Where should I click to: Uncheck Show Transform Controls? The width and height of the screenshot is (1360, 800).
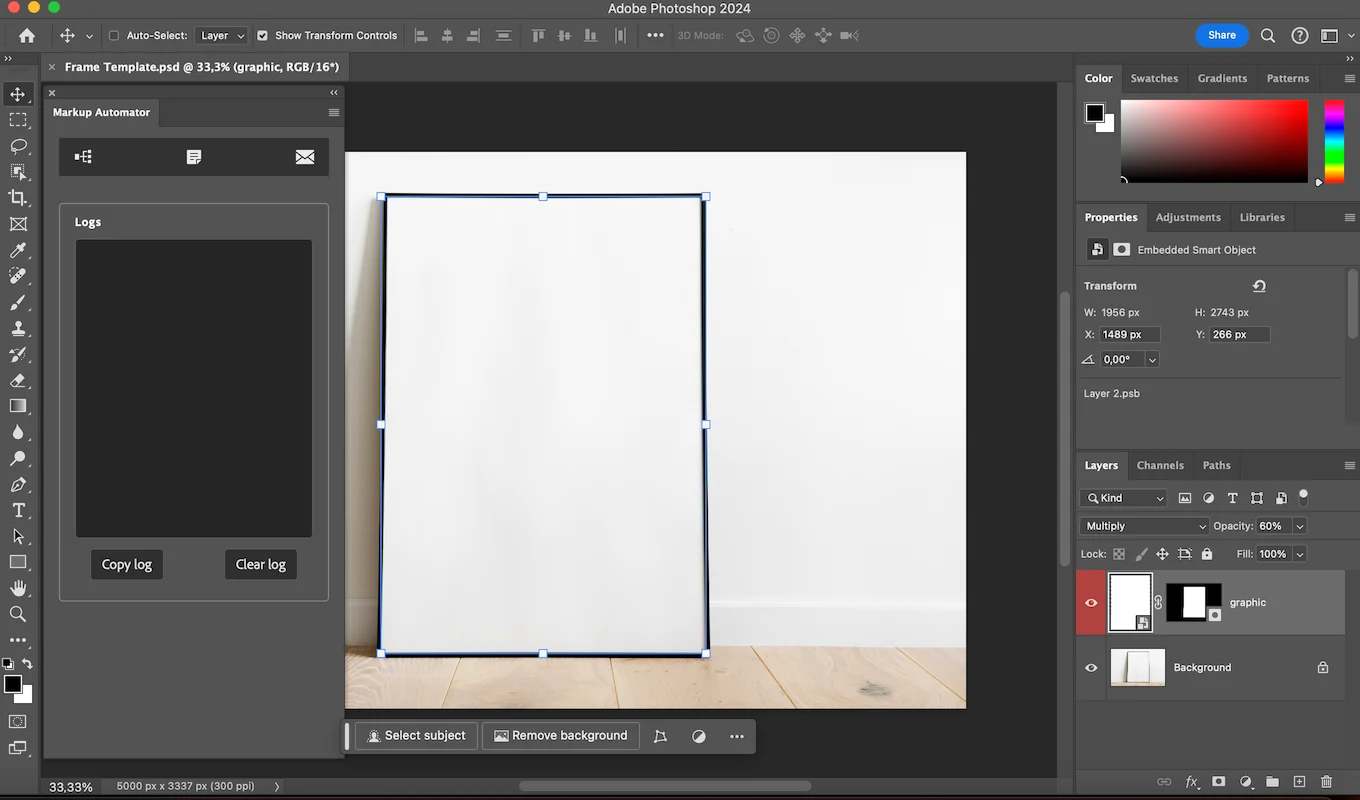coord(262,35)
